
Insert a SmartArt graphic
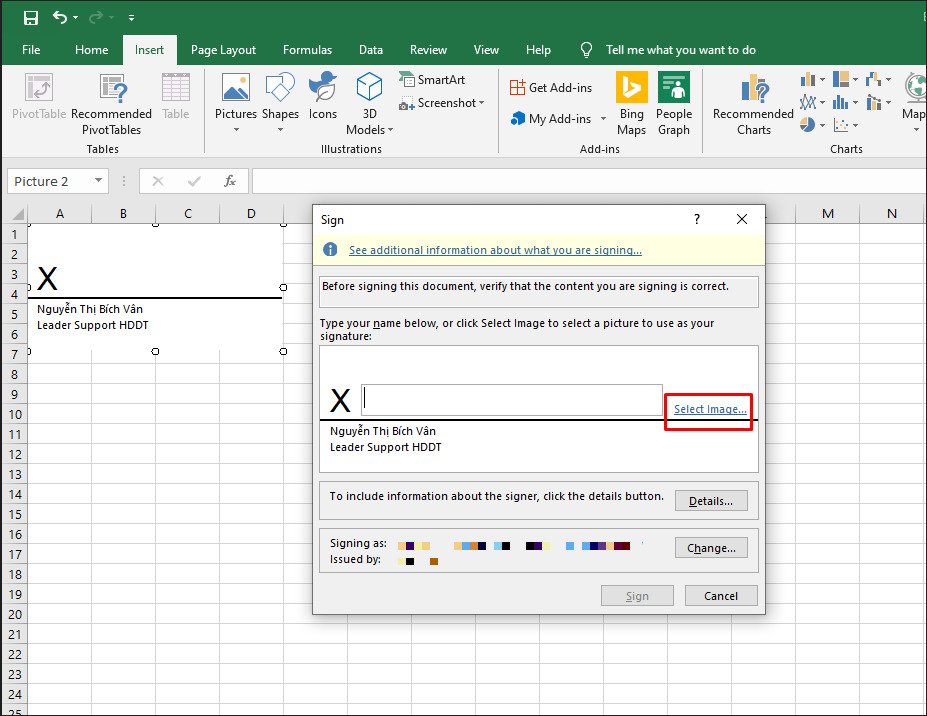(x=432, y=79)
